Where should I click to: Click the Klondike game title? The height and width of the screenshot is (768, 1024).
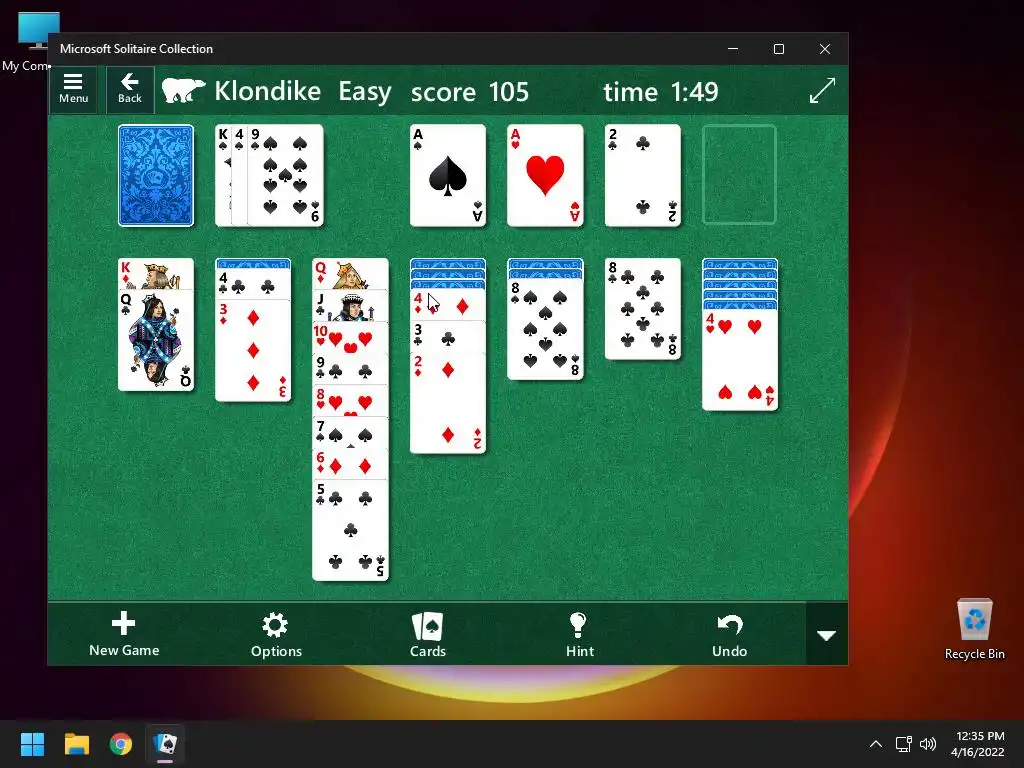pyautogui.click(x=268, y=91)
